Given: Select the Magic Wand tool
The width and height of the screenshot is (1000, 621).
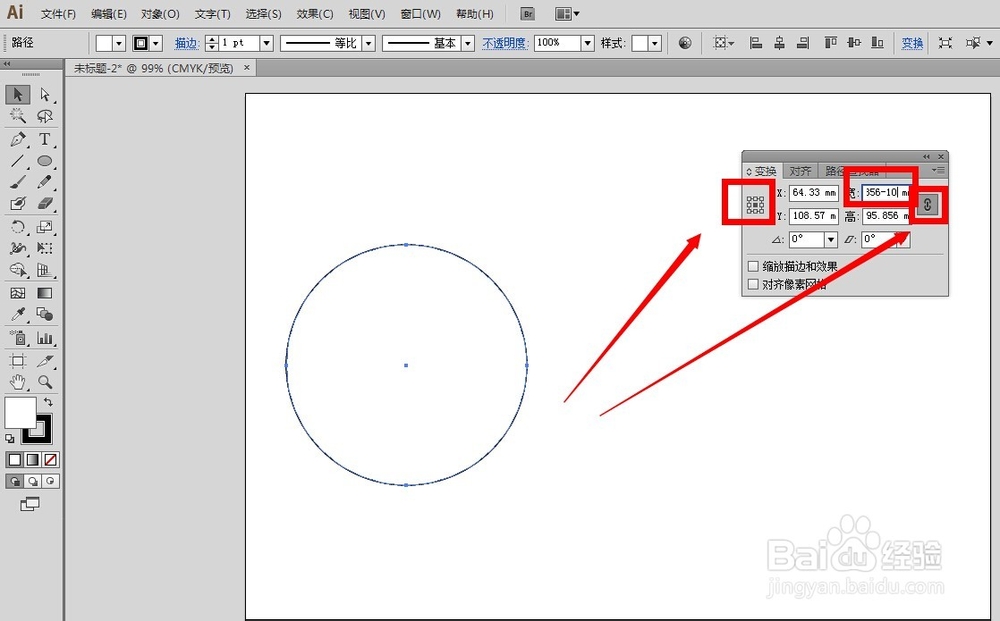Looking at the screenshot, I should tap(18, 116).
